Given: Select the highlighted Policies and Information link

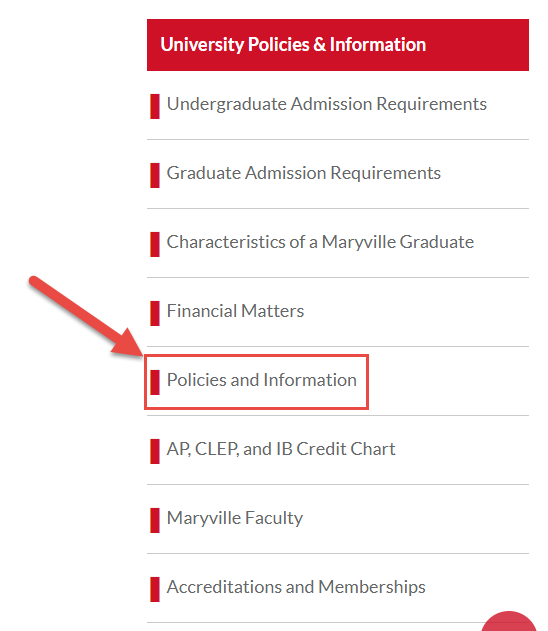Looking at the screenshot, I should [x=262, y=380].
